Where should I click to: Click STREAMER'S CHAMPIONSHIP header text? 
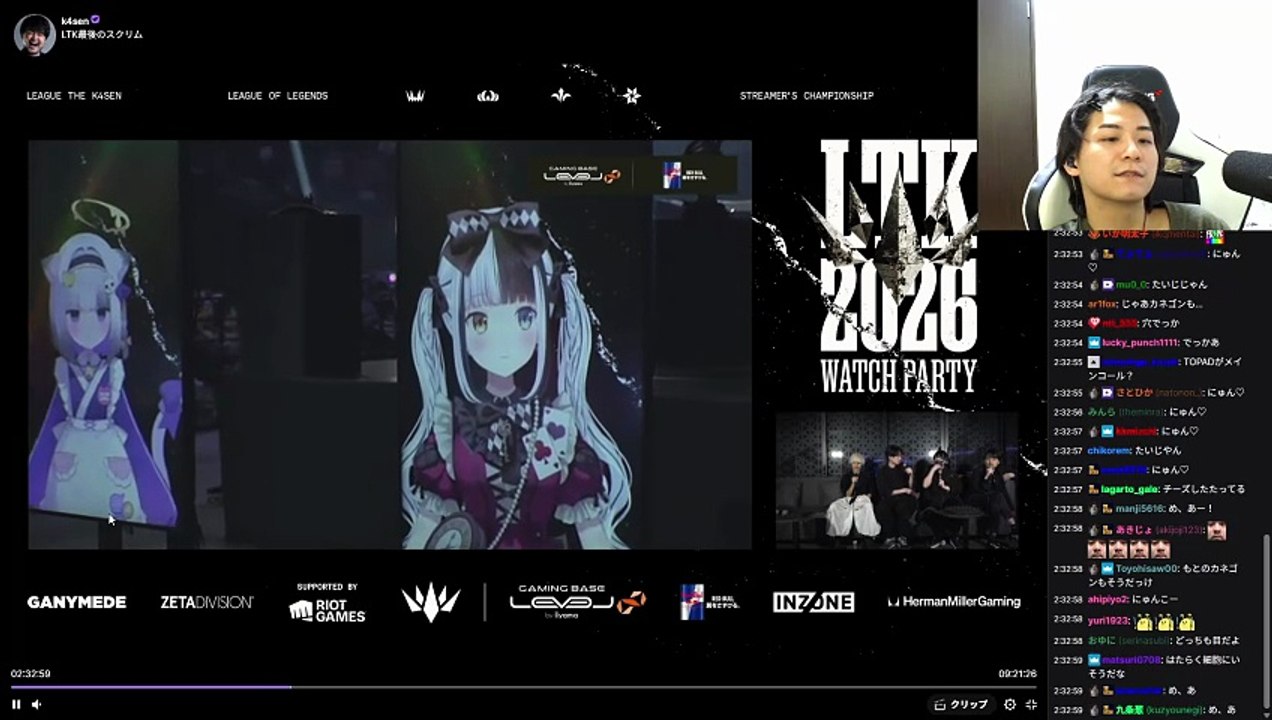pos(807,96)
